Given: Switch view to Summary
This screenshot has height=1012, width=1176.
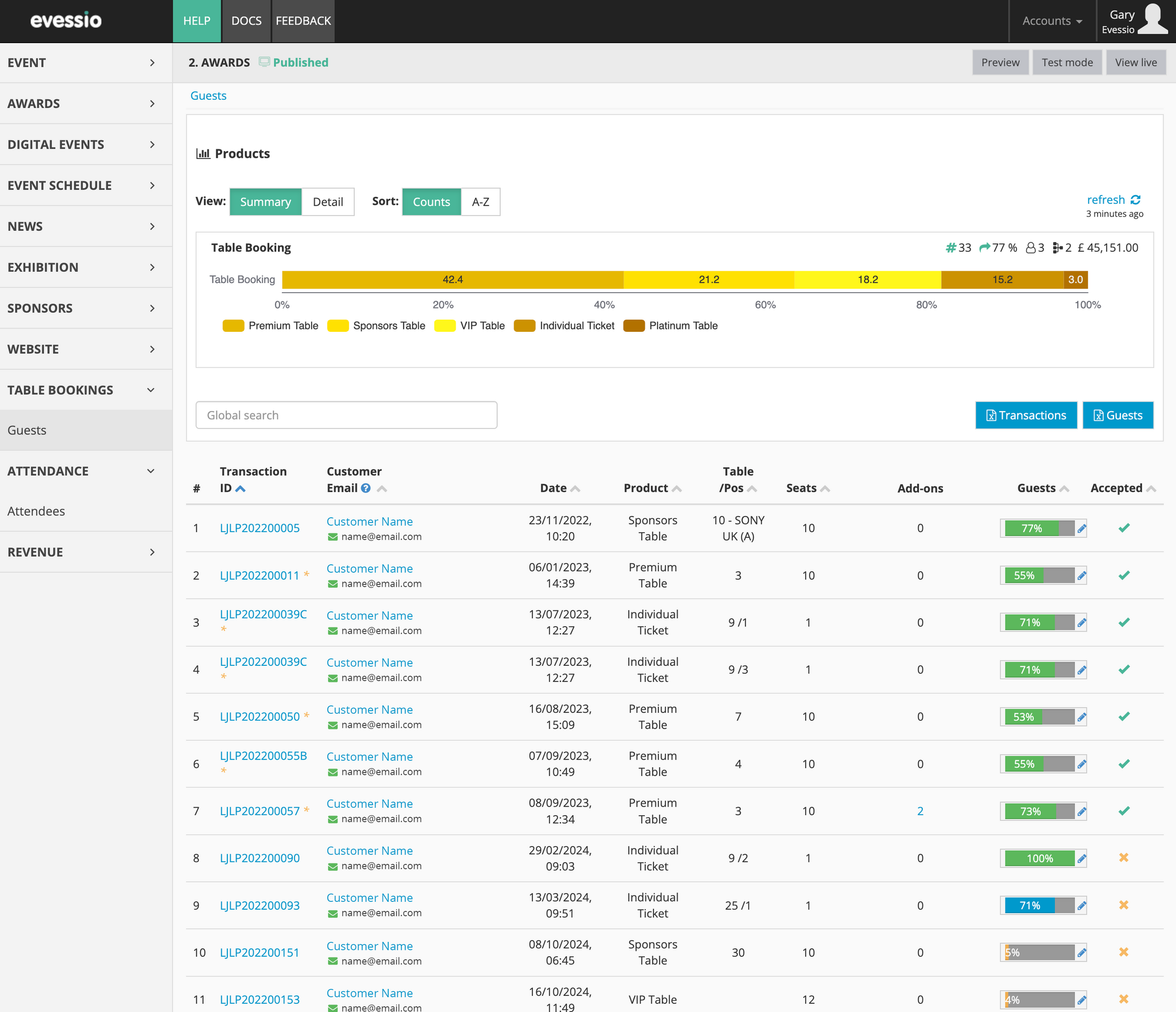Looking at the screenshot, I should point(265,201).
